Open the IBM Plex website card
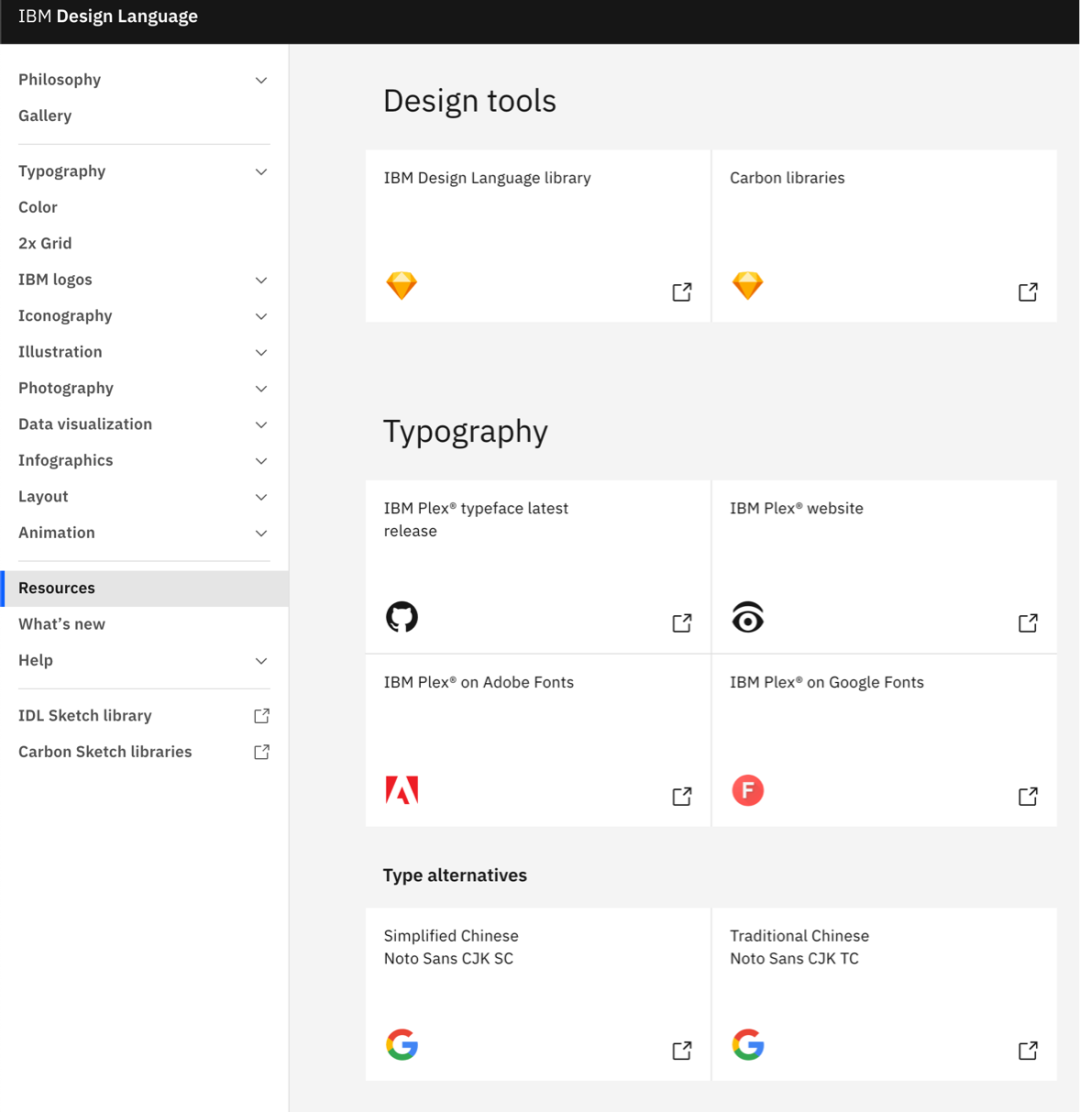This screenshot has width=1080, height=1112. (x=884, y=566)
